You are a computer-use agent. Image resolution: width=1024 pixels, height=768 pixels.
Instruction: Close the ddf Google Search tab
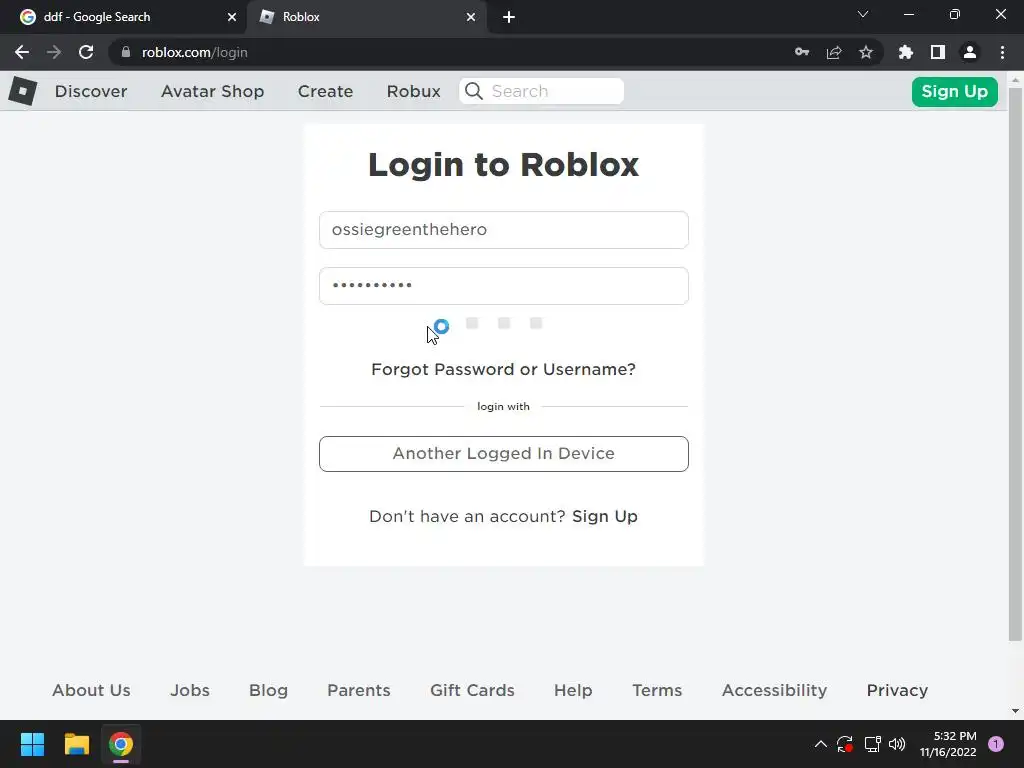click(232, 17)
